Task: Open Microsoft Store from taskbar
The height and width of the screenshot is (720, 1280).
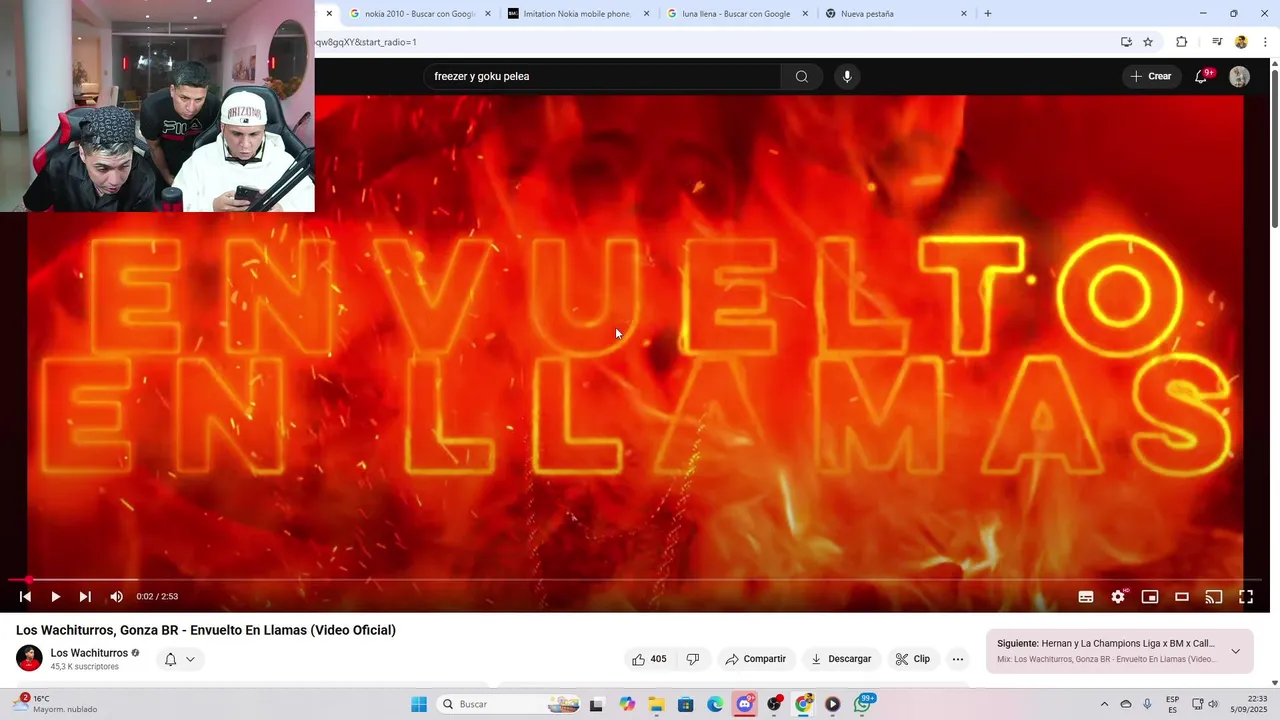Action: (x=685, y=704)
